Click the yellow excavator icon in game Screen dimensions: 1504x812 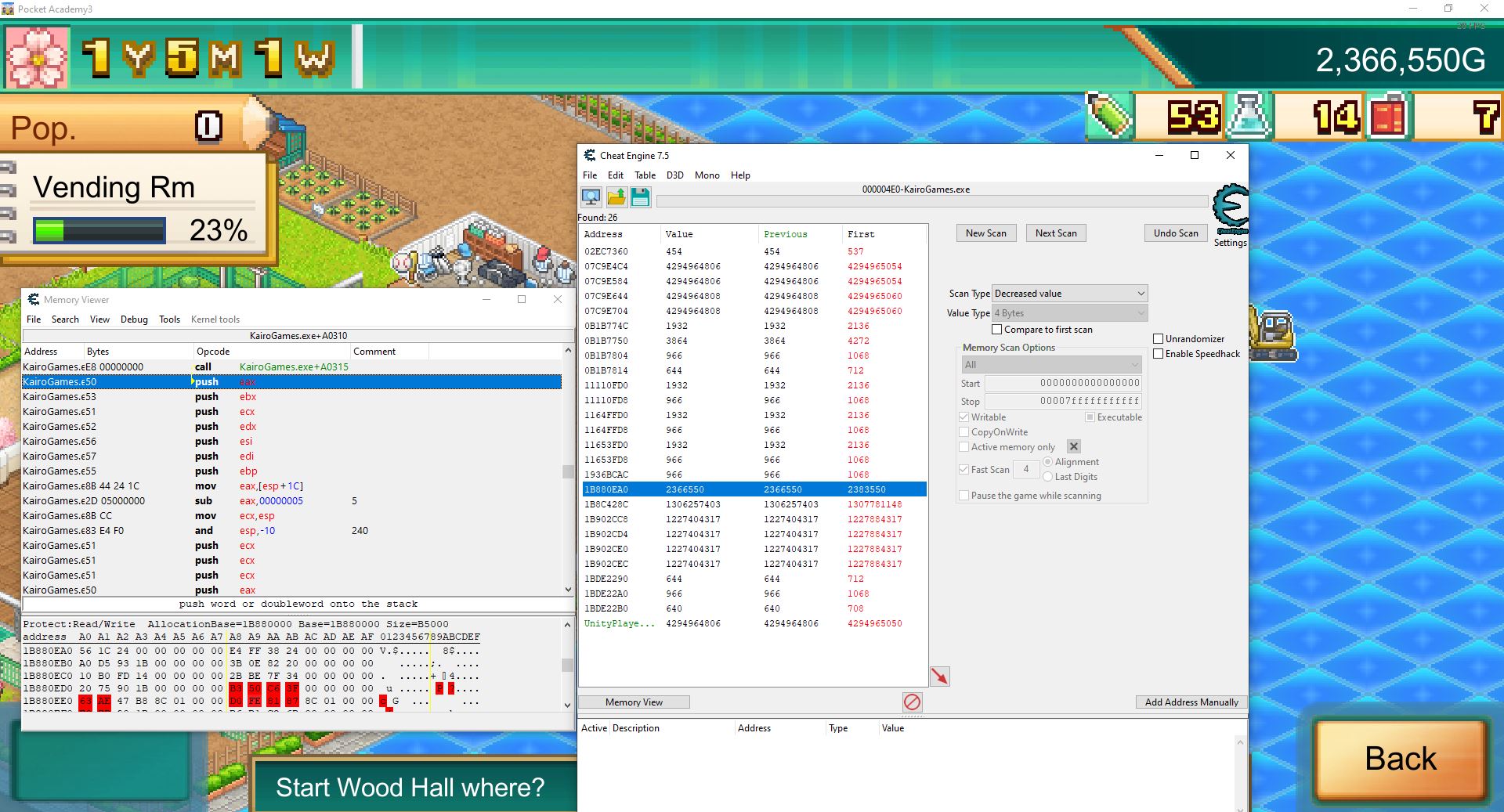1272,334
